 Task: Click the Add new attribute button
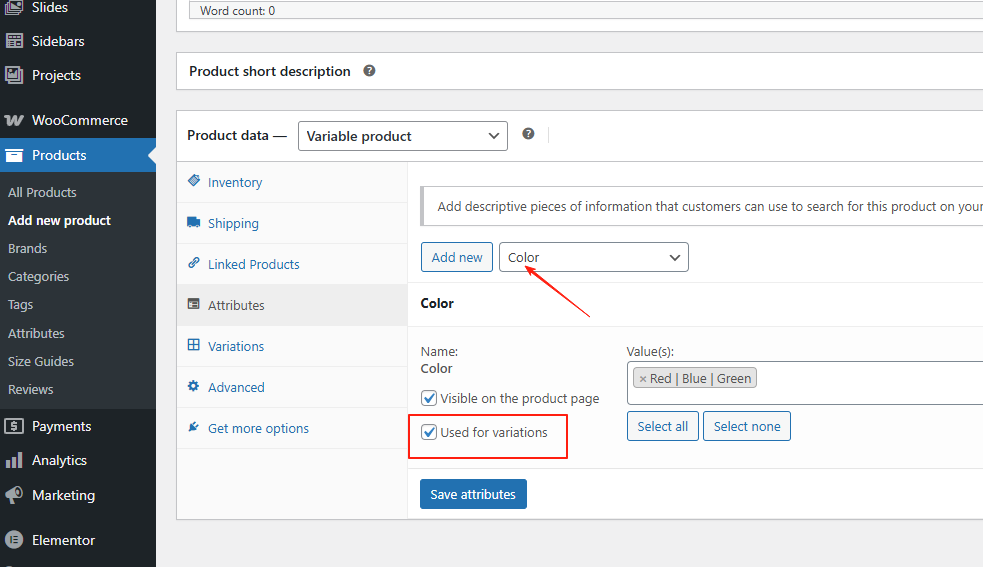click(457, 257)
